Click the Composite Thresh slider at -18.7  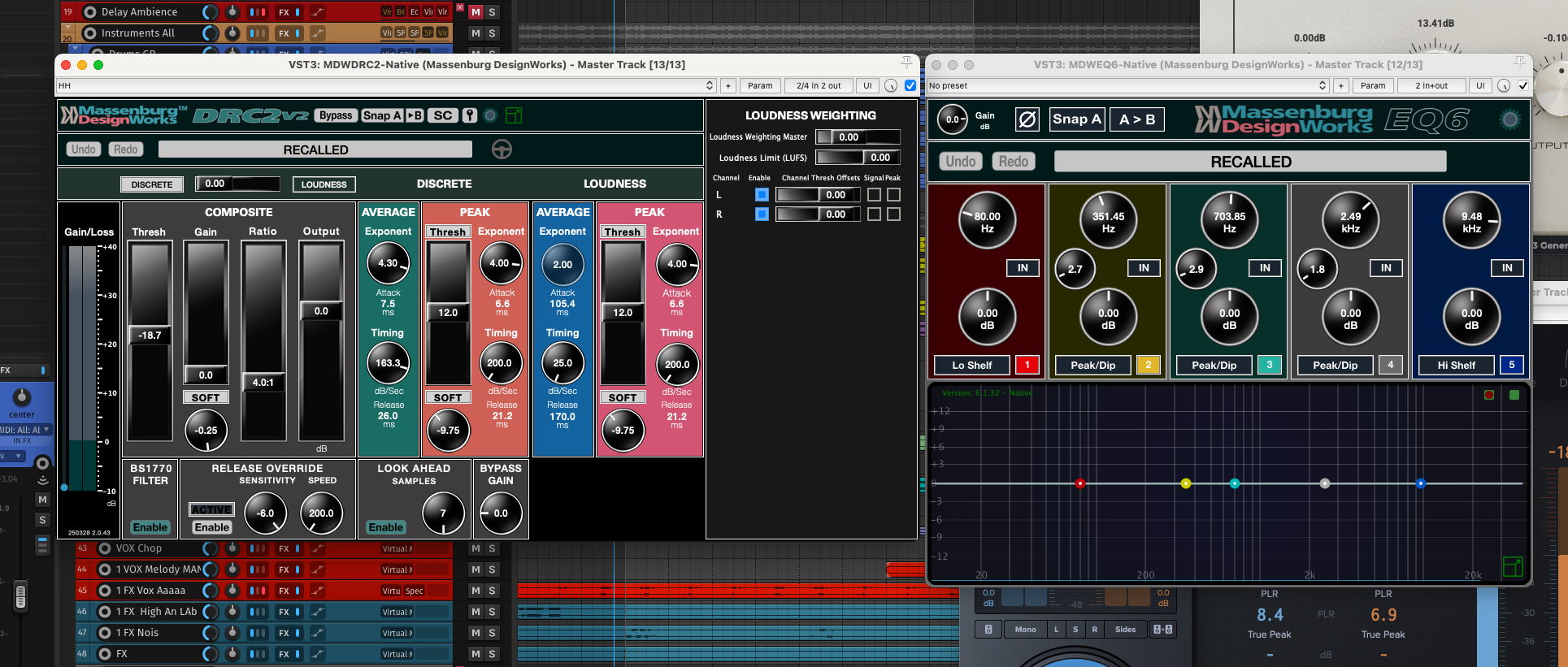[150, 335]
